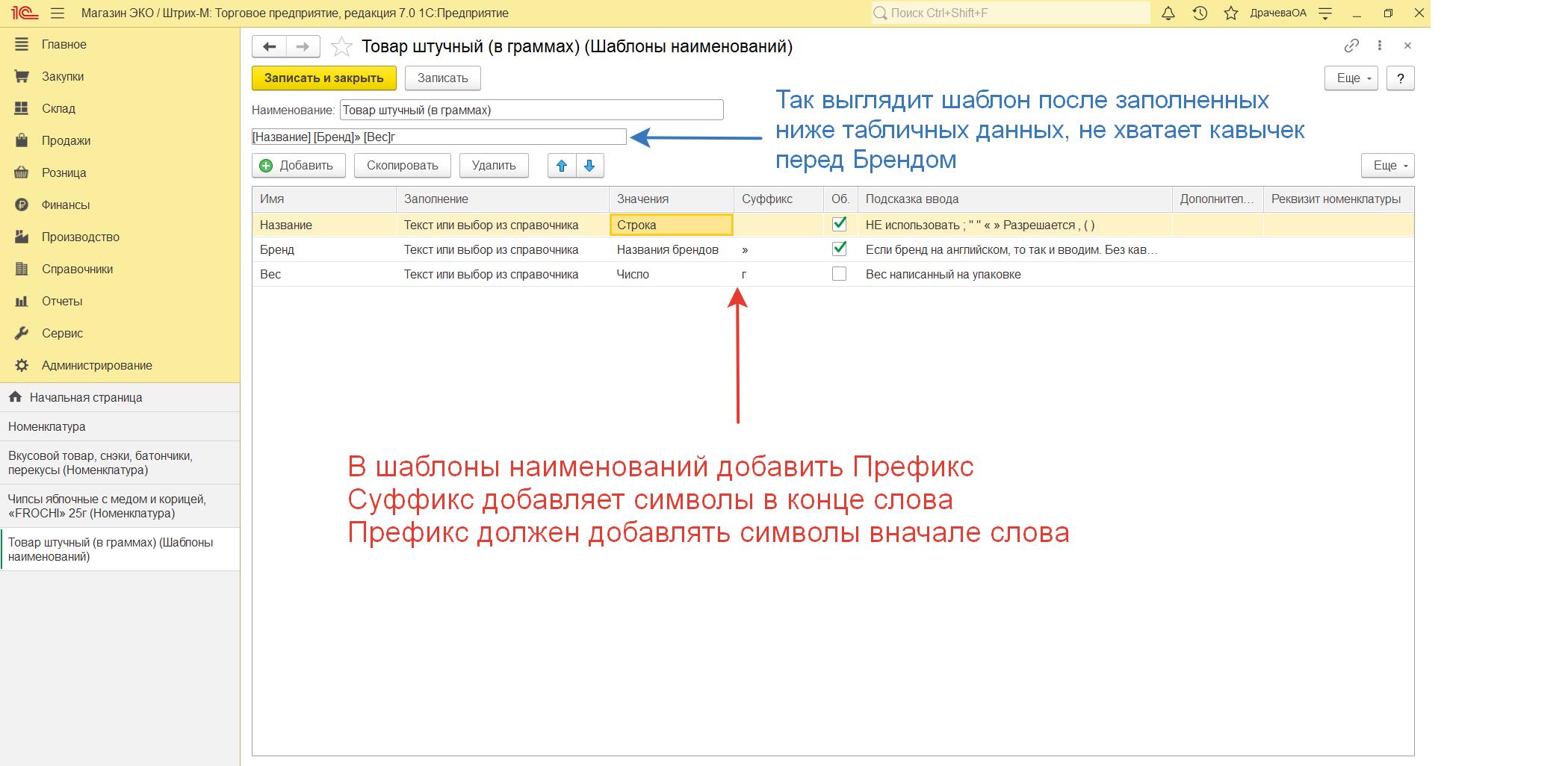Open the 1C main menu hamburger
The image size is (1568, 766).
click(58, 13)
